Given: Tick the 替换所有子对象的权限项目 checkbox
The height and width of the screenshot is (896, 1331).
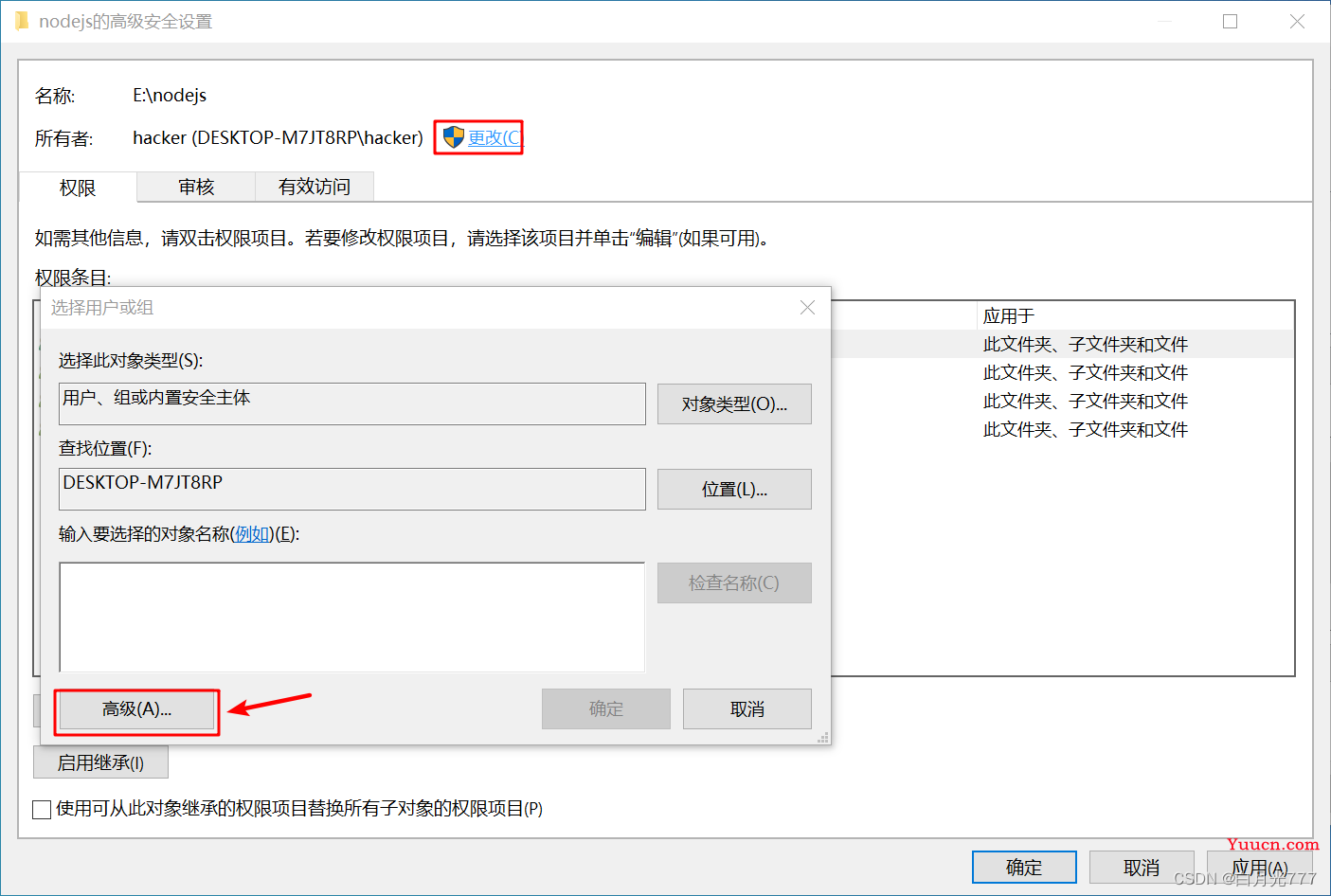Looking at the screenshot, I should tap(42, 809).
